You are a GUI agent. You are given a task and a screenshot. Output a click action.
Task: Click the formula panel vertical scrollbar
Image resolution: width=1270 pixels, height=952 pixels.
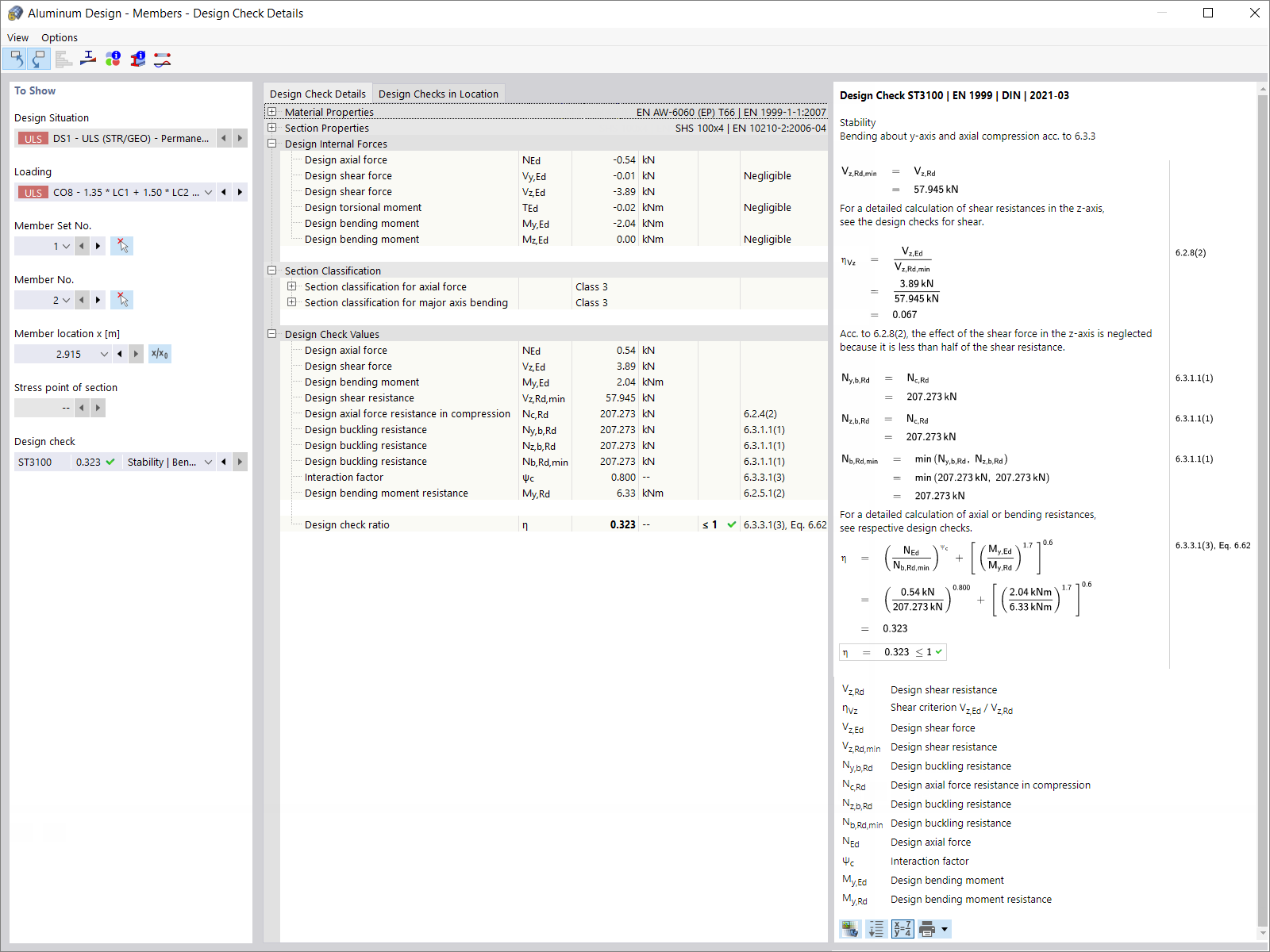click(1263, 511)
